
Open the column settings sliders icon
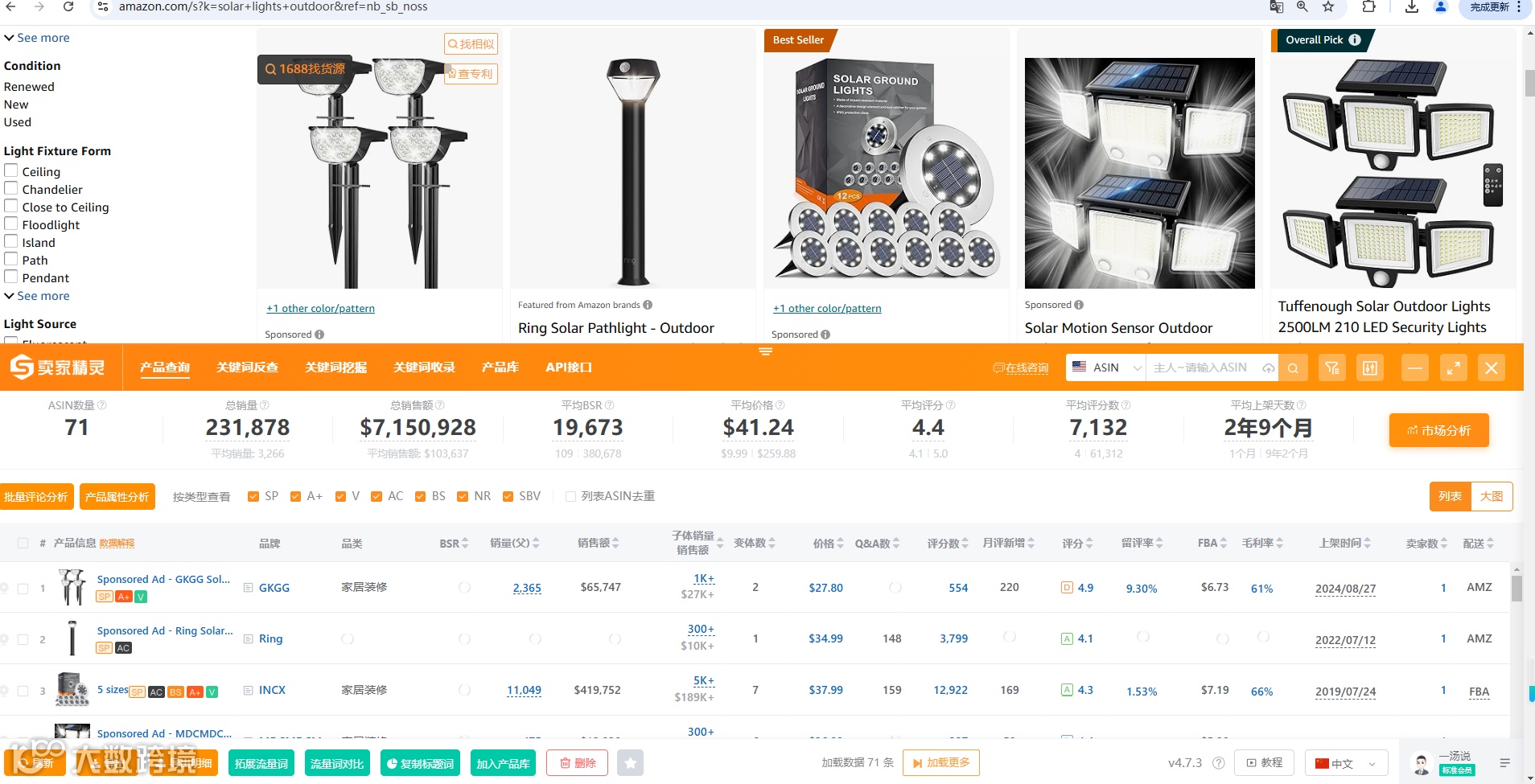(1370, 368)
